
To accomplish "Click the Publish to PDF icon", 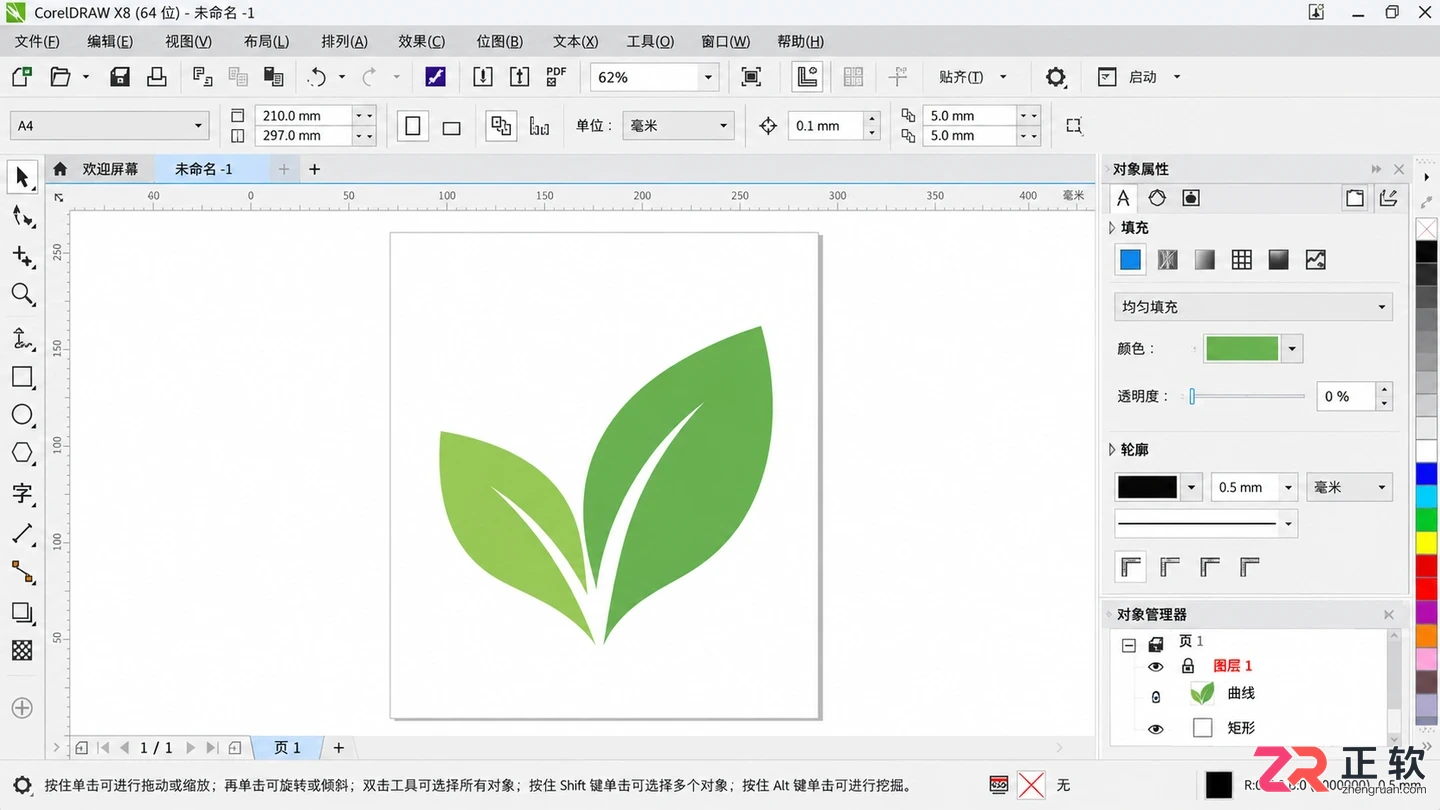I will pos(557,77).
